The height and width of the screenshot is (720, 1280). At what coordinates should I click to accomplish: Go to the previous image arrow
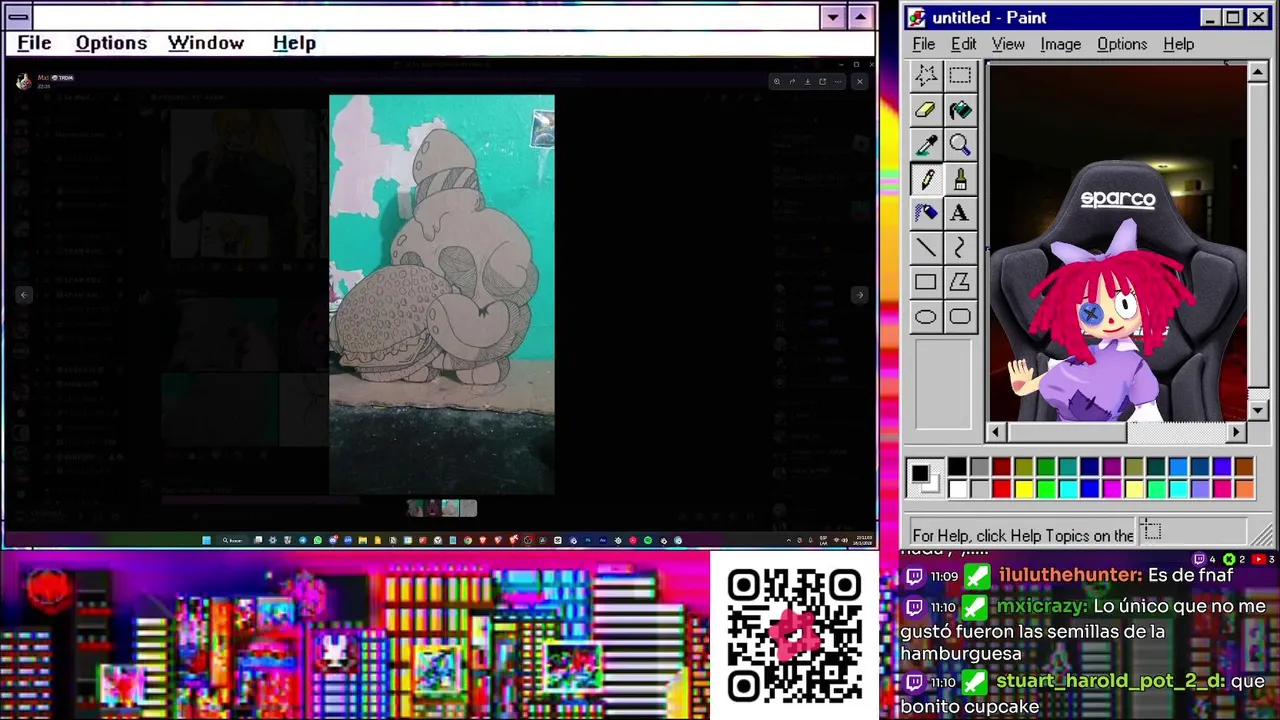pyautogui.click(x=24, y=295)
